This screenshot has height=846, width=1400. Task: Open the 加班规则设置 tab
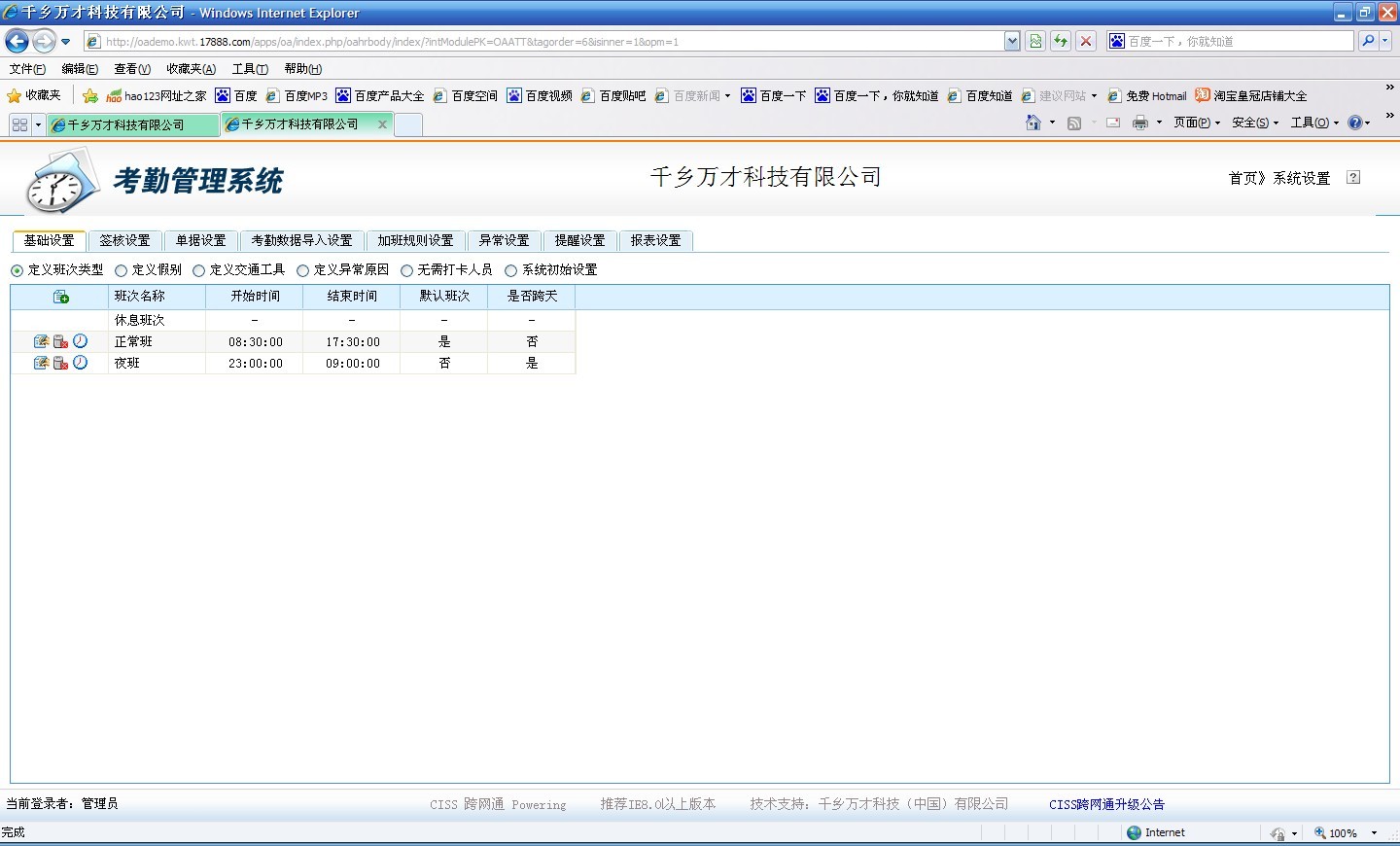coord(415,240)
